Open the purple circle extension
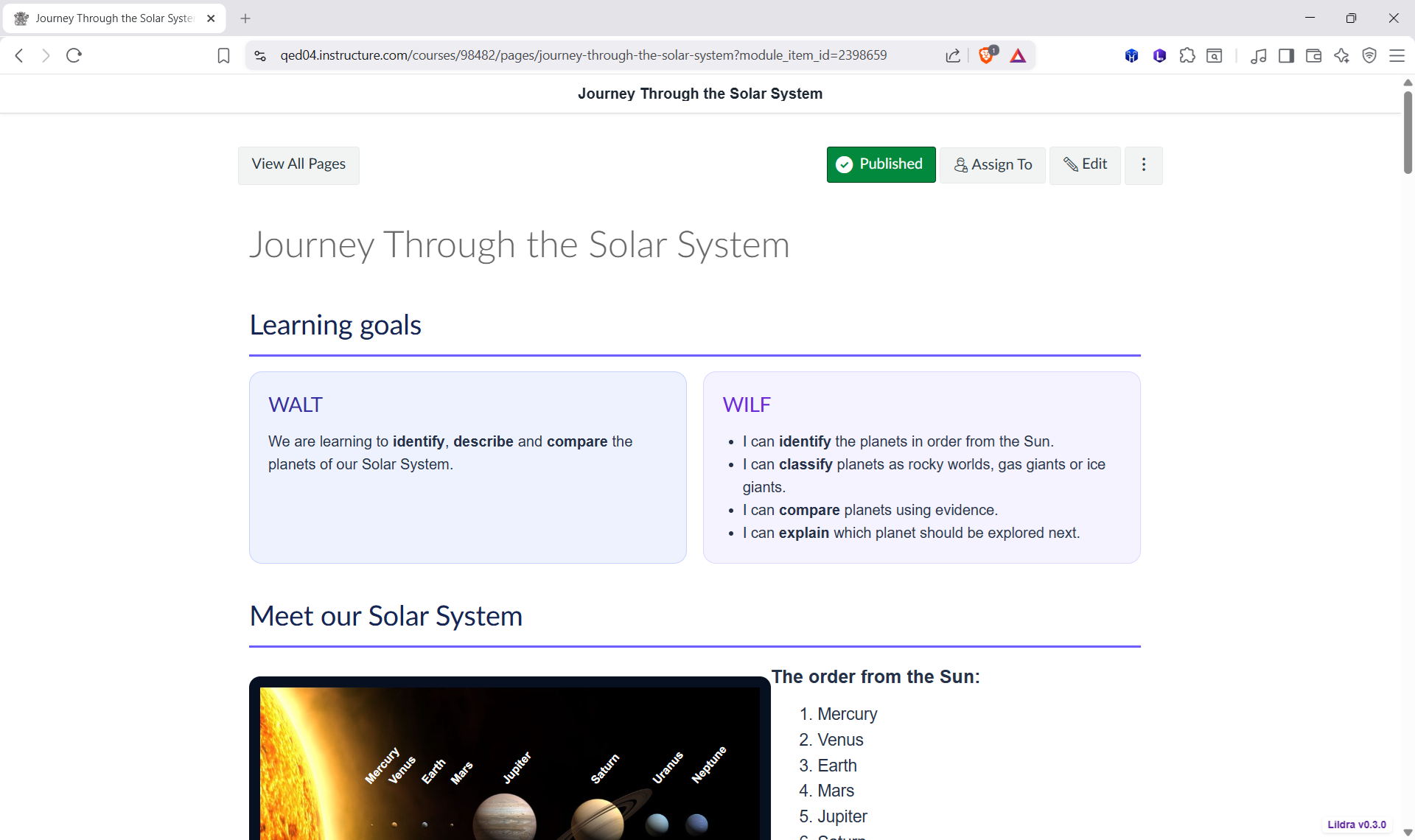Screen dimensions: 1415x840 [x=1159, y=55]
